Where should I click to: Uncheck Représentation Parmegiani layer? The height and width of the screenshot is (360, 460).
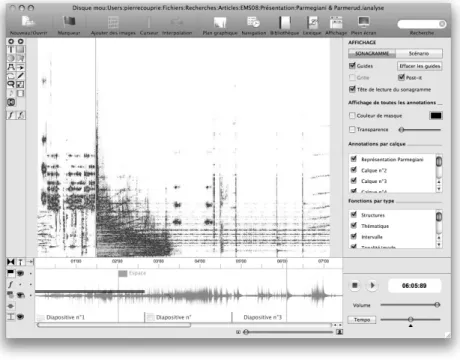[x=354, y=159]
